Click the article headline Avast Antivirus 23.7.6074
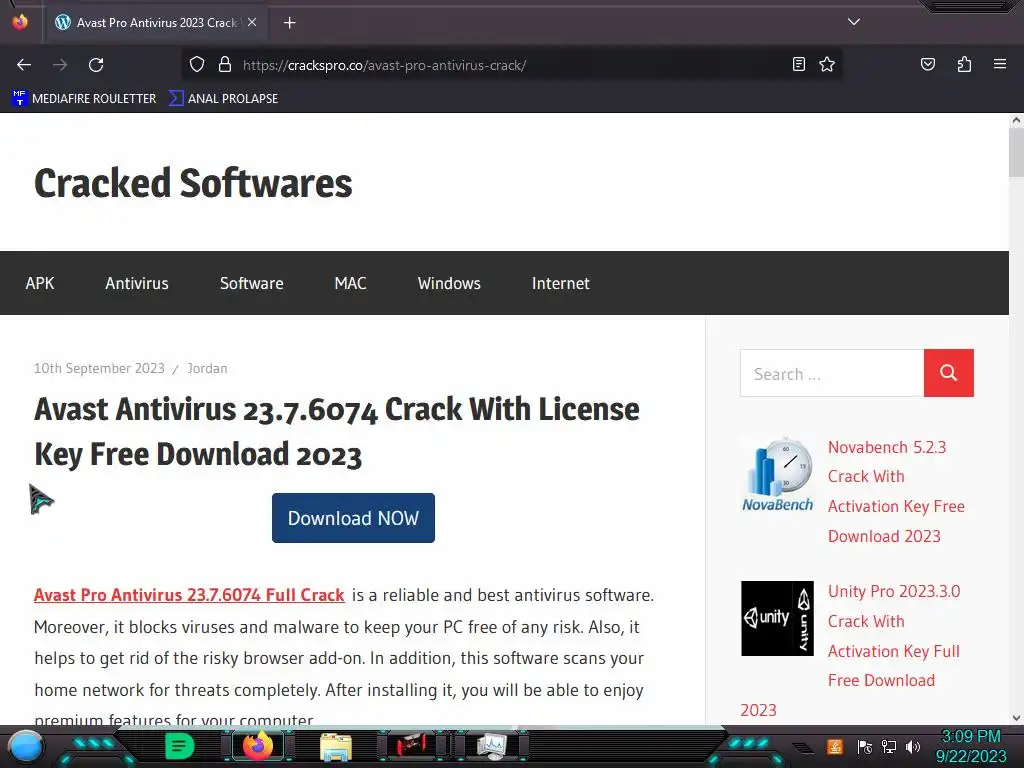 (x=336, y=432)
